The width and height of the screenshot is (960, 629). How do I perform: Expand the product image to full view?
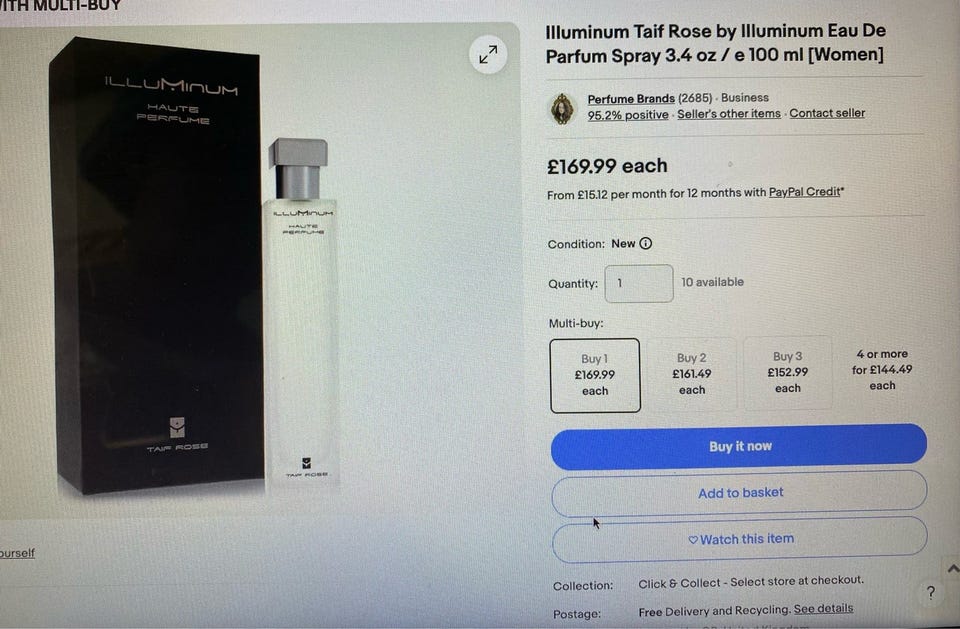(x=488, y=55)
